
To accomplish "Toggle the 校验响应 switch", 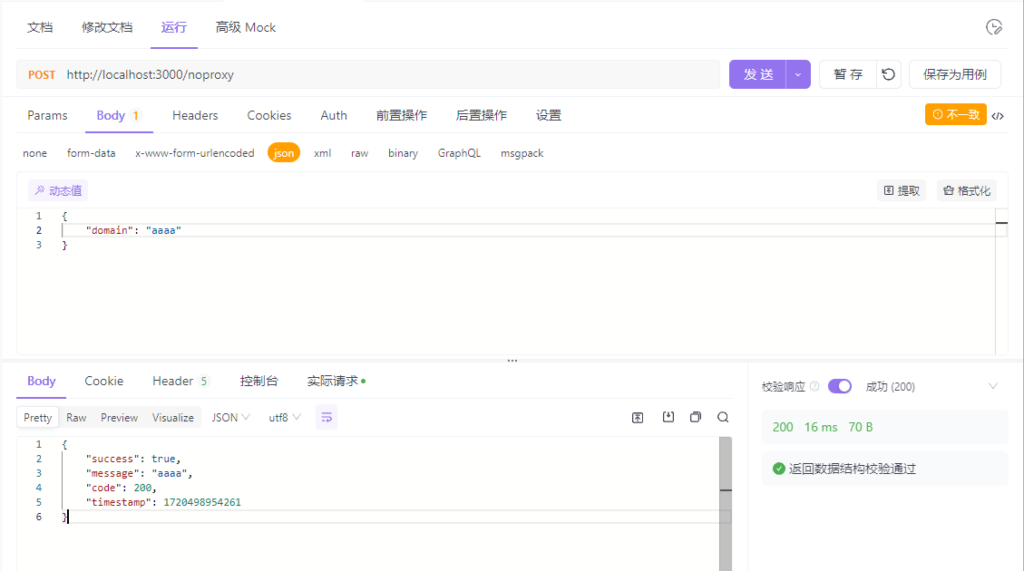I will click(839, 387).
